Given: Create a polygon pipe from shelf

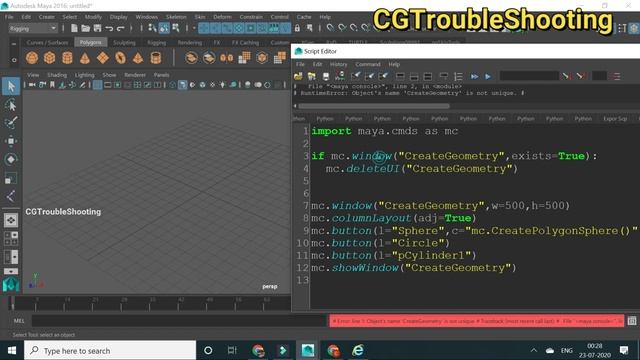Looking at the screenshot, I should 156,58.
